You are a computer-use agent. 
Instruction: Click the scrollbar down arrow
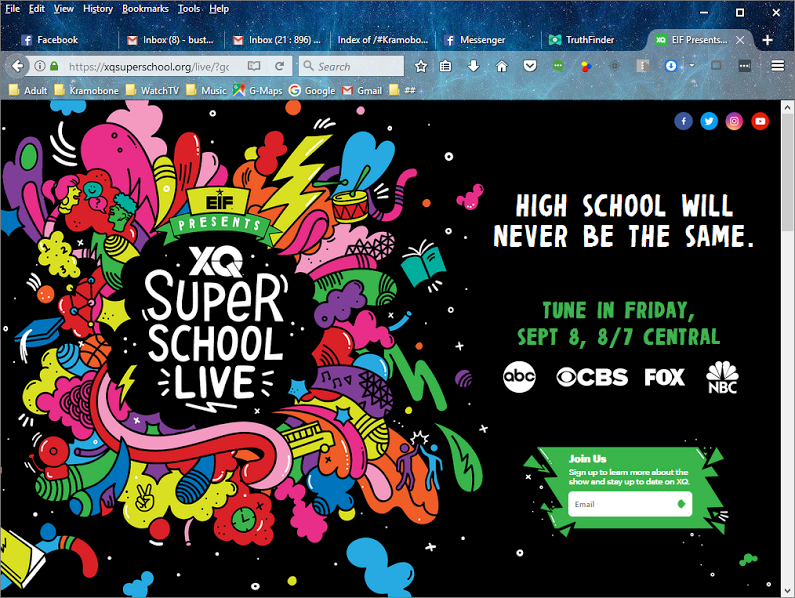787,590
